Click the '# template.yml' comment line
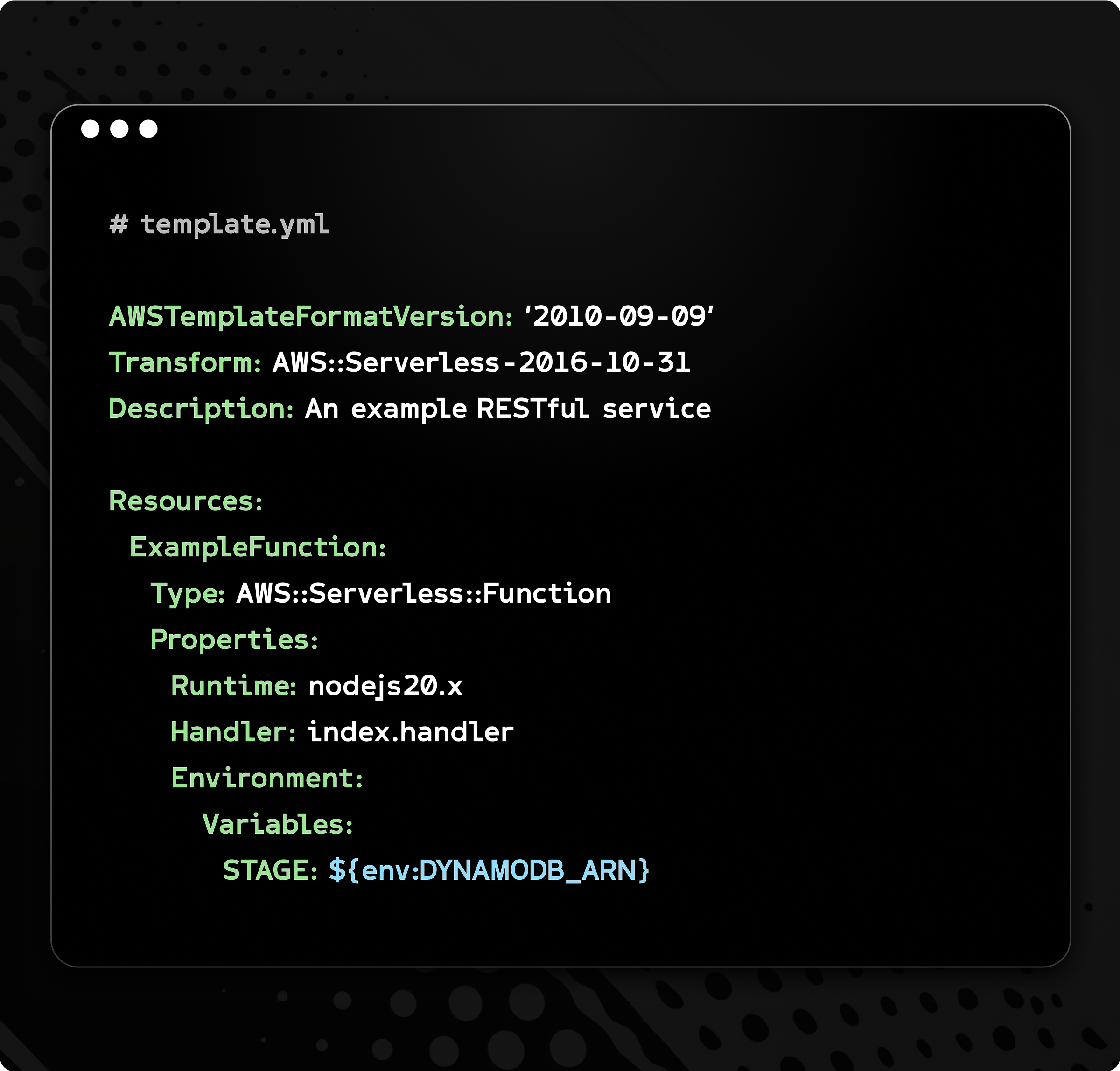Viewport: 1120px width, 1071px height. (219, 224)
